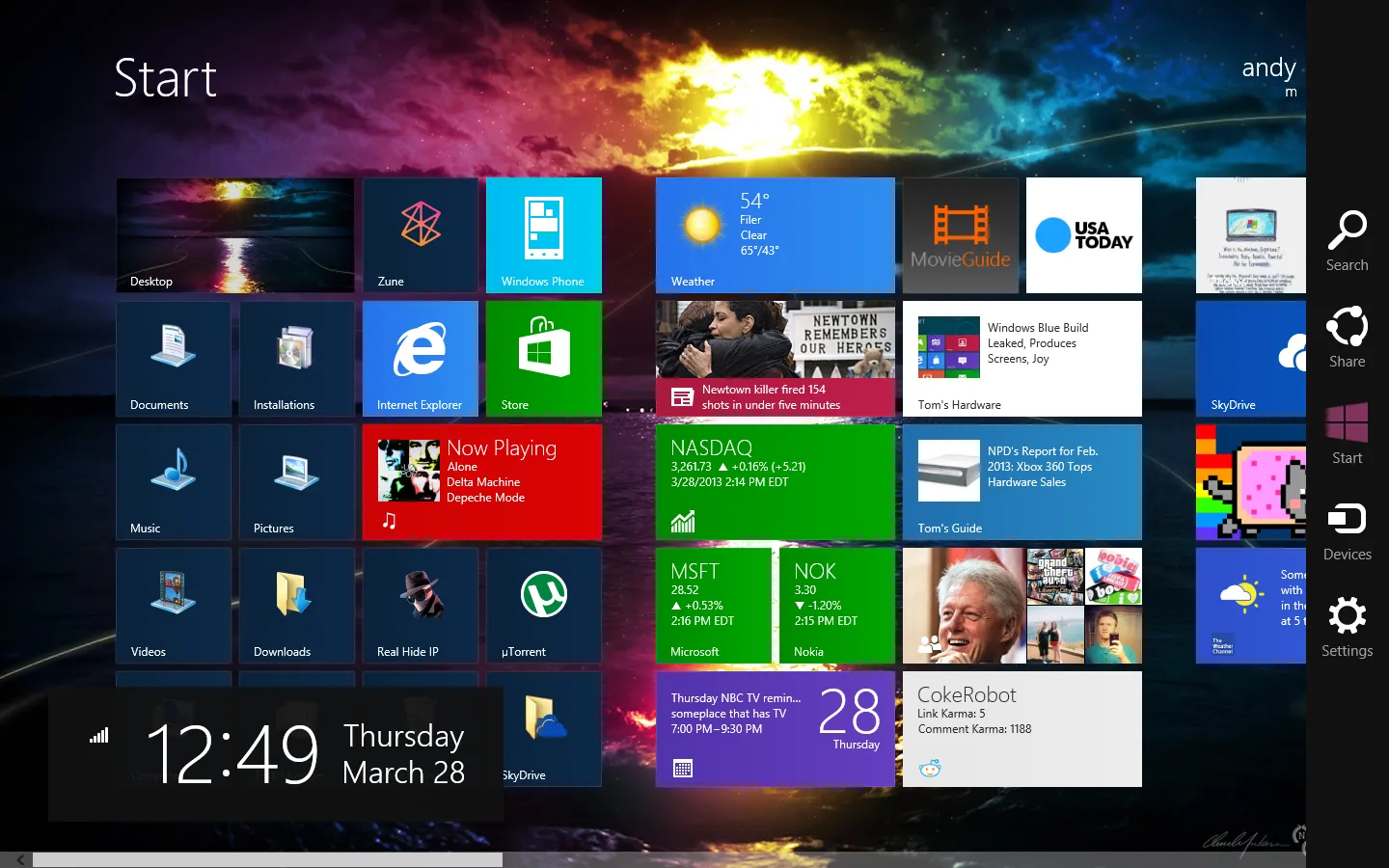1389x868 pixels.
Task: Open the MSFT Microsoft stock tile
Action: click(x=714, y=606)
